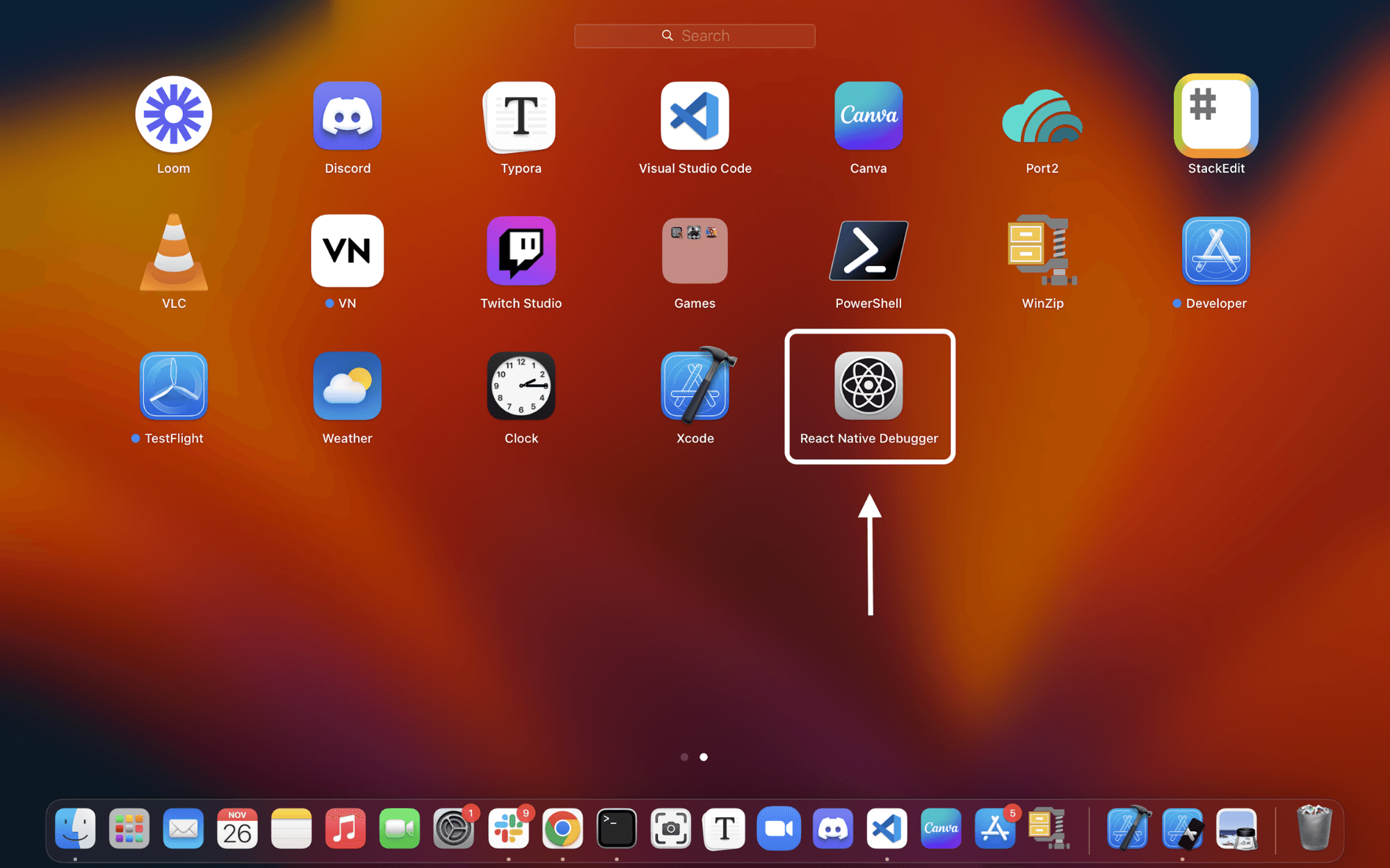Open Visual Studio Code from Launchpad
The image size is (1390, 868).
click(x=695, y=116)
